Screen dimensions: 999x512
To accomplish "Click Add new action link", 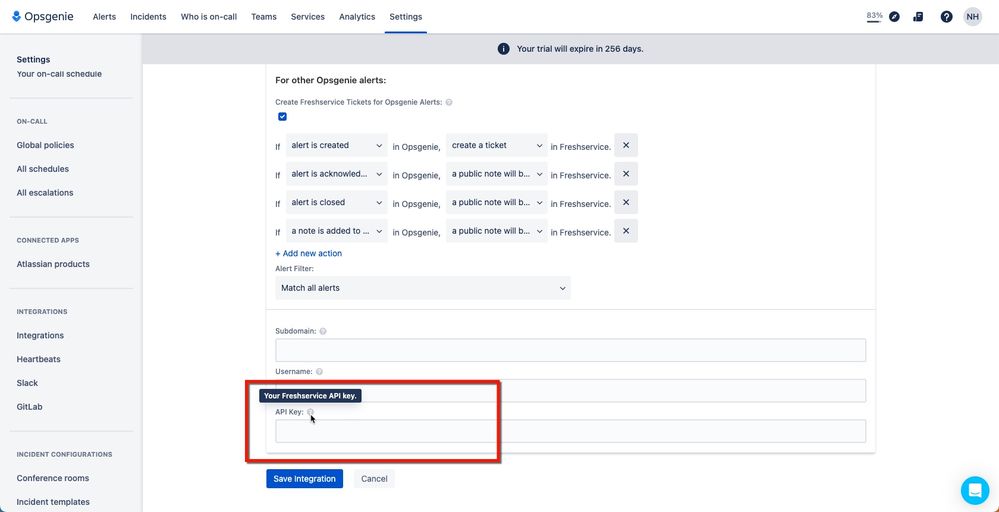I will click(x=308, y=253).
